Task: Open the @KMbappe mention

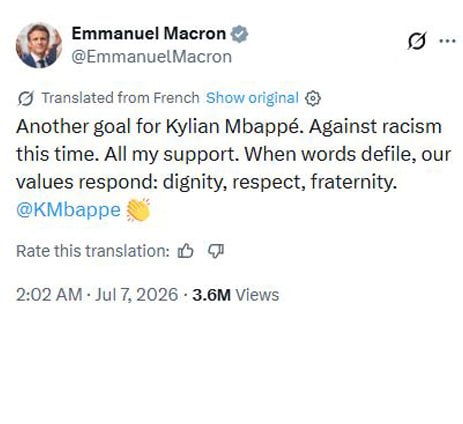Action: pyautogui.click(x=68, y=210)
